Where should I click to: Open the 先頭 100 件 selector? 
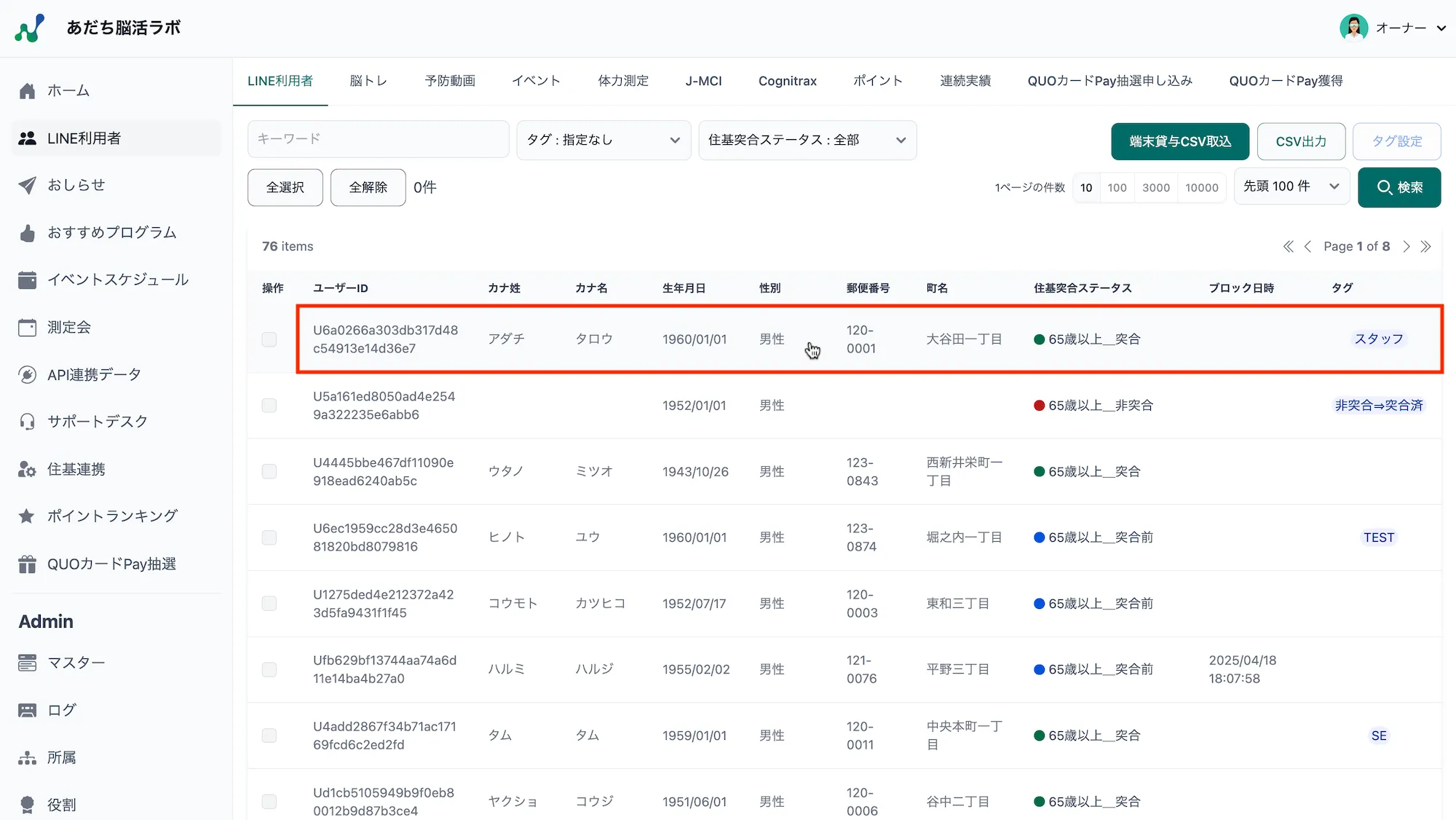(x=1291, y=186)
